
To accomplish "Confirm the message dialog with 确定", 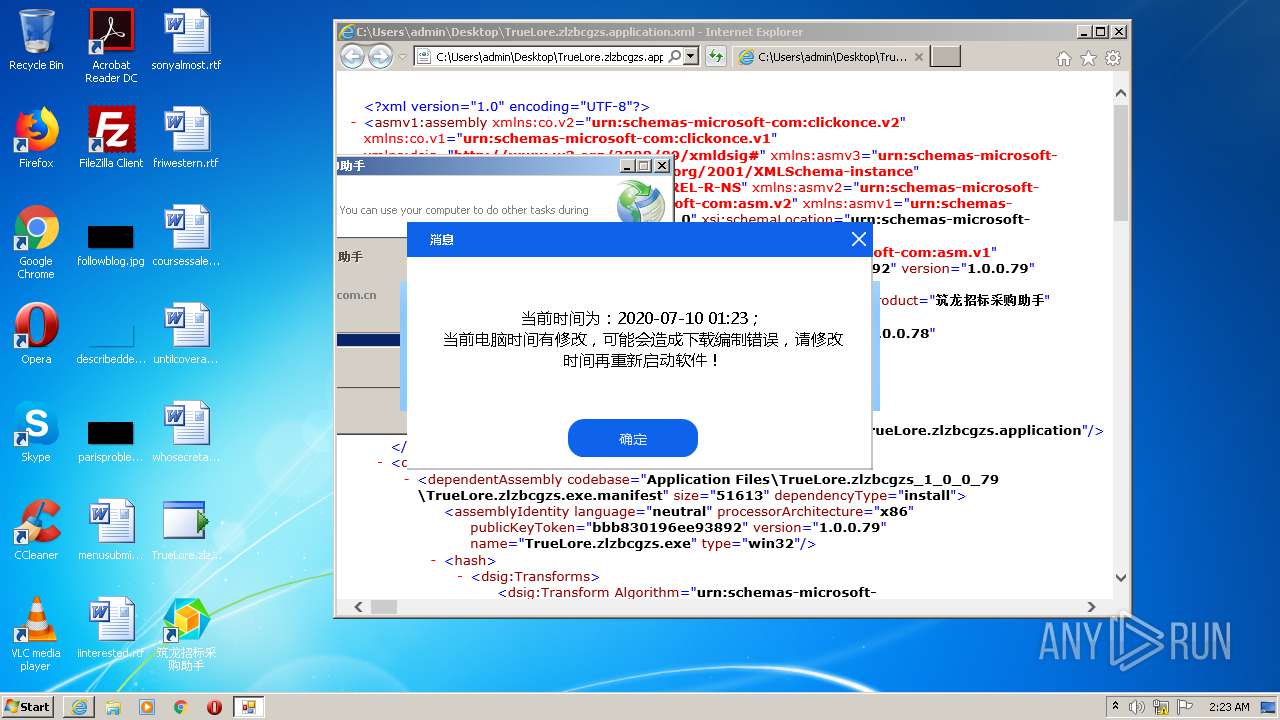I will click(632, 438).
